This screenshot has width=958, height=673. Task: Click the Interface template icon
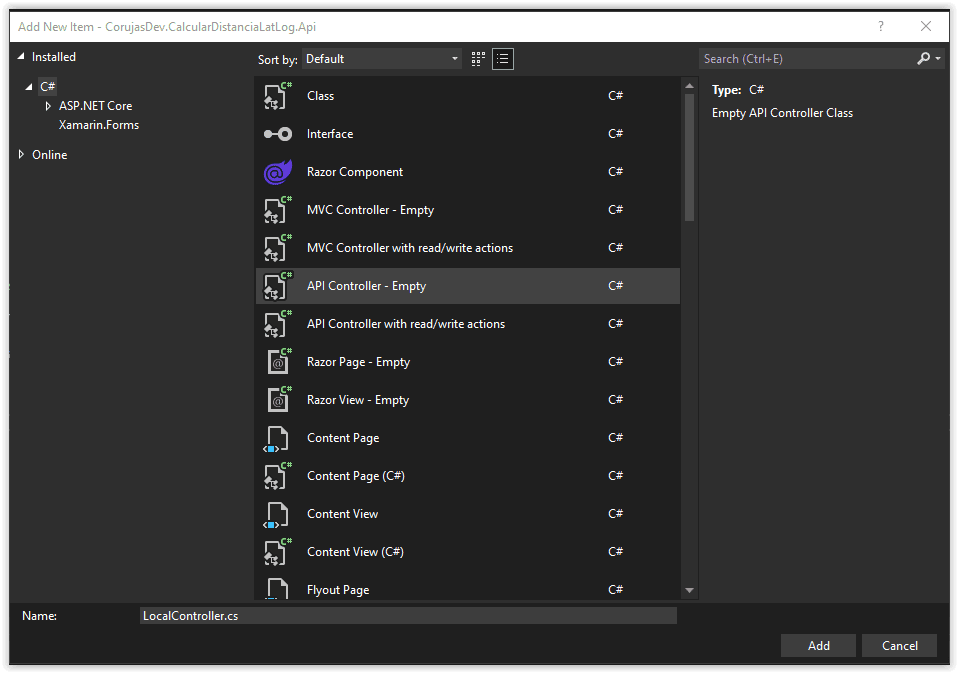tap(277, 134)
